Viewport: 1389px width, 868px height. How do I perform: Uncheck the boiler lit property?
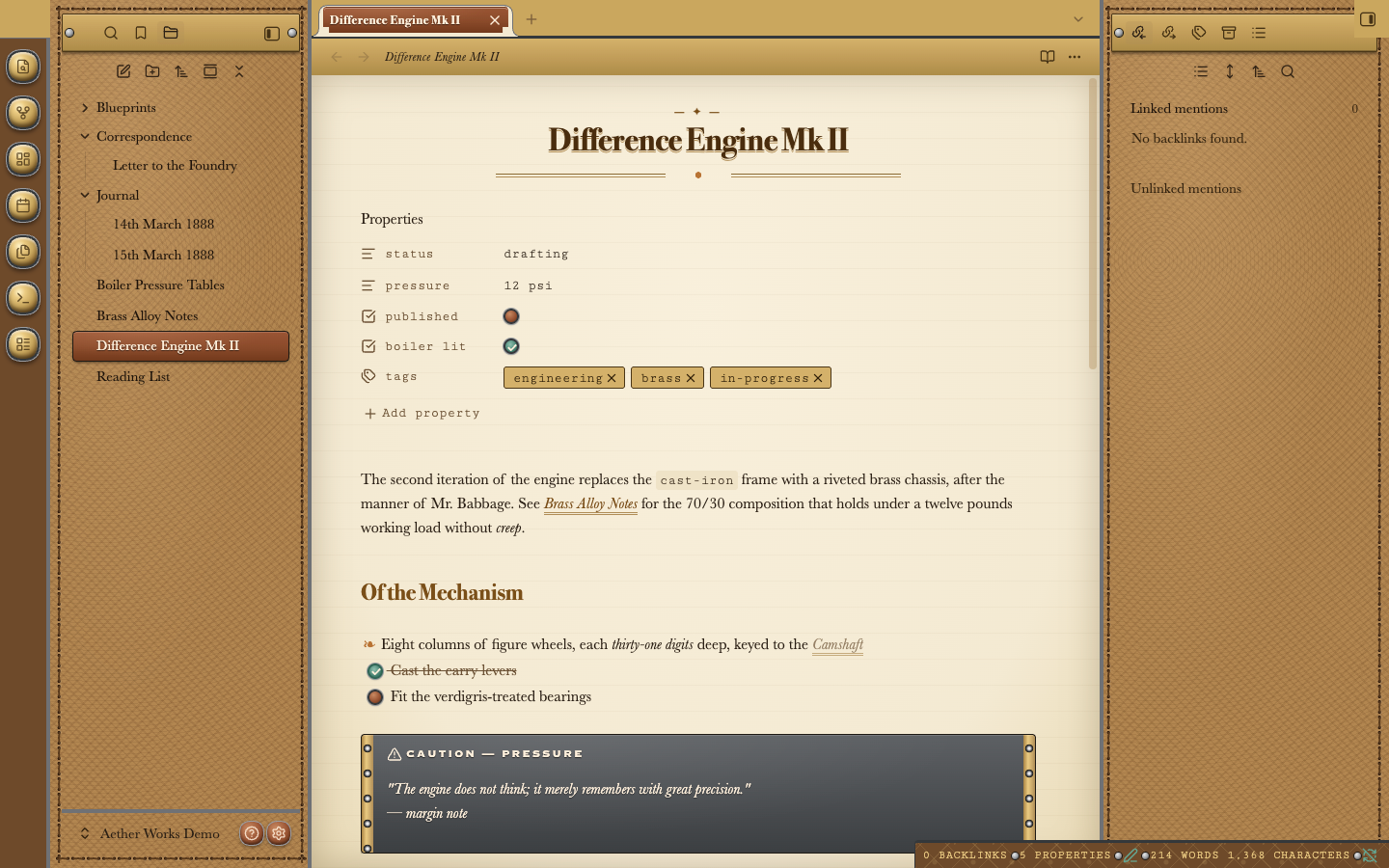click(x=511, y=346)
